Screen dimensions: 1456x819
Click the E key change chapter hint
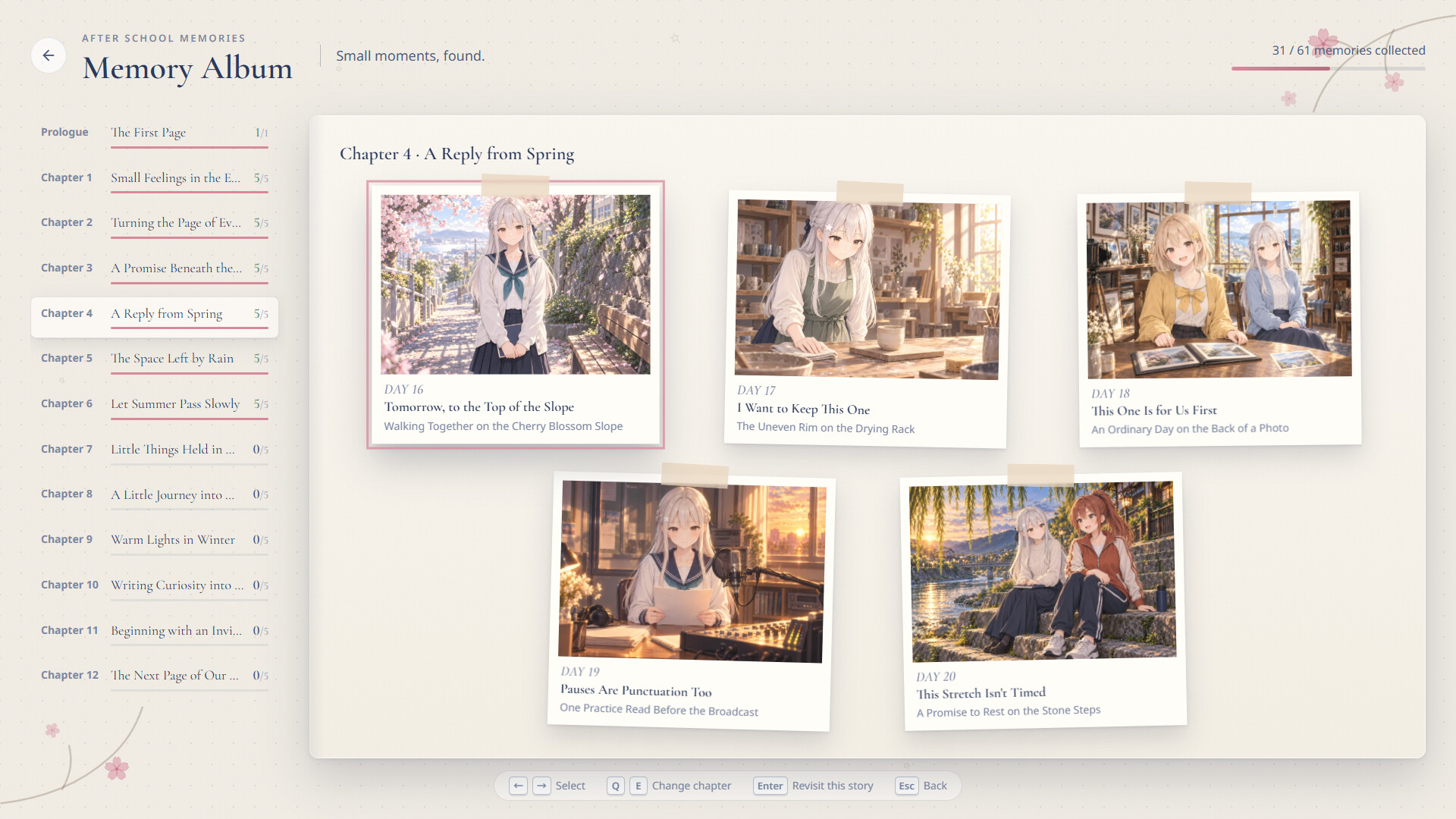click(639, 786)
